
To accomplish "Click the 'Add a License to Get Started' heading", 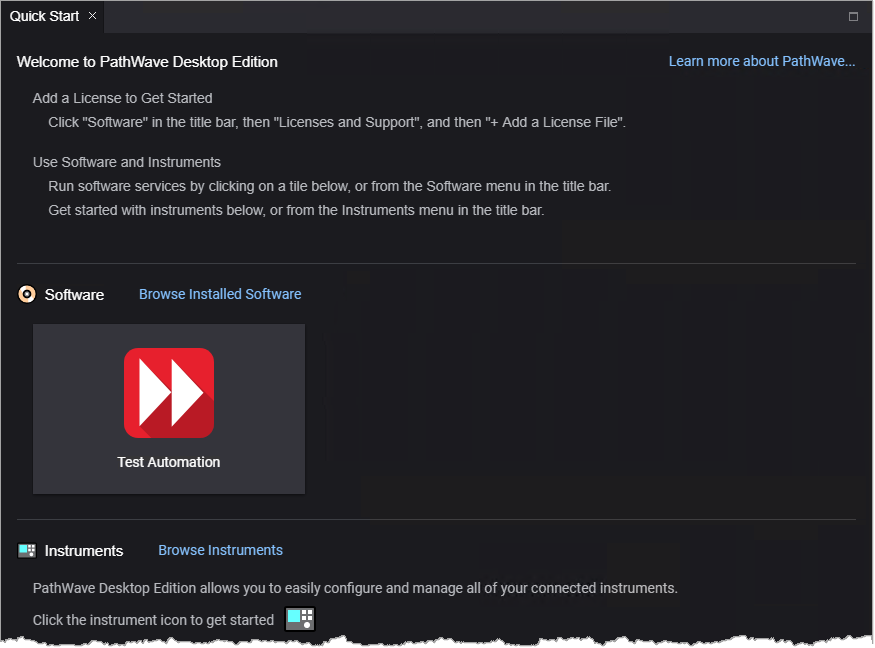I will 122,98.
